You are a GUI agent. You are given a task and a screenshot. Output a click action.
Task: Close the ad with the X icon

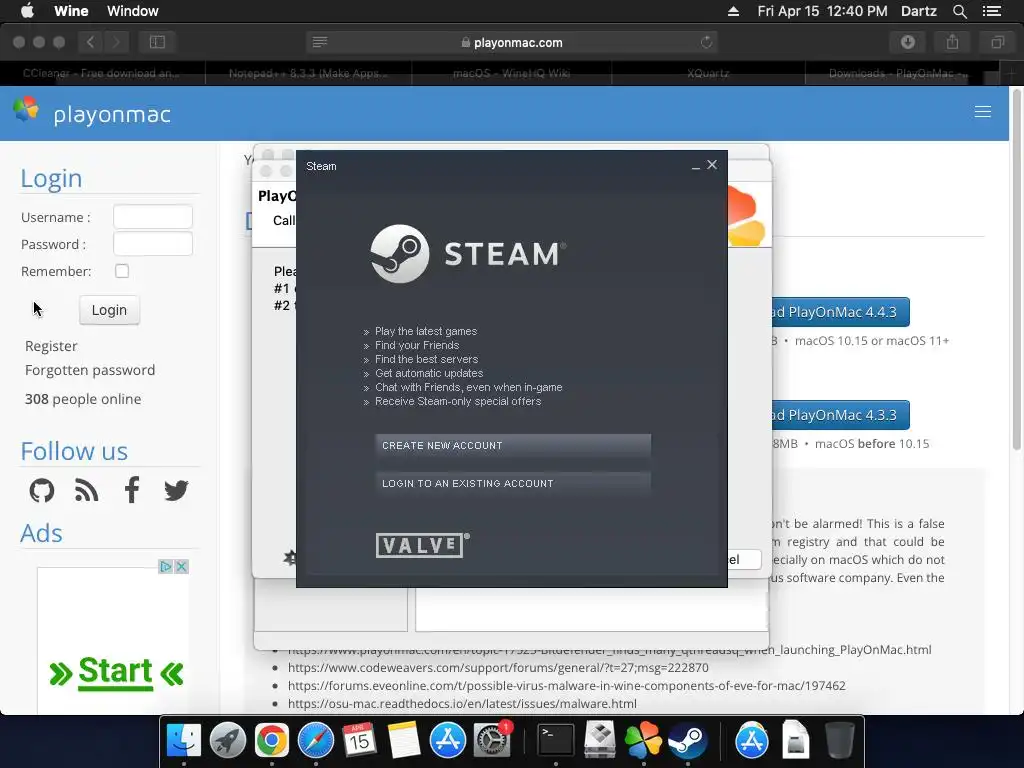click(182, 566)
